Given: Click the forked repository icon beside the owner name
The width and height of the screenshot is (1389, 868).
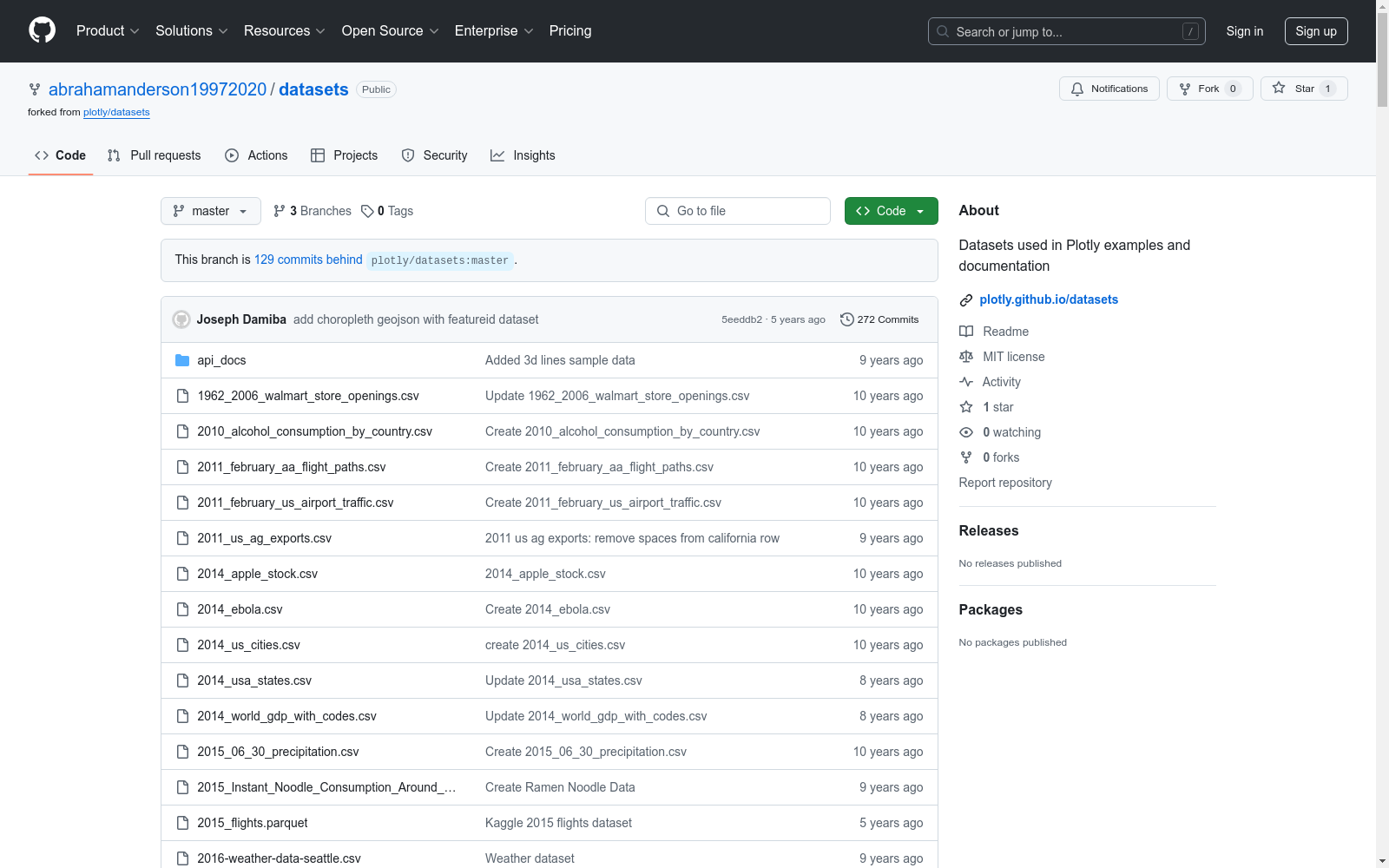Looking at the screenshot, I should 35,89.
